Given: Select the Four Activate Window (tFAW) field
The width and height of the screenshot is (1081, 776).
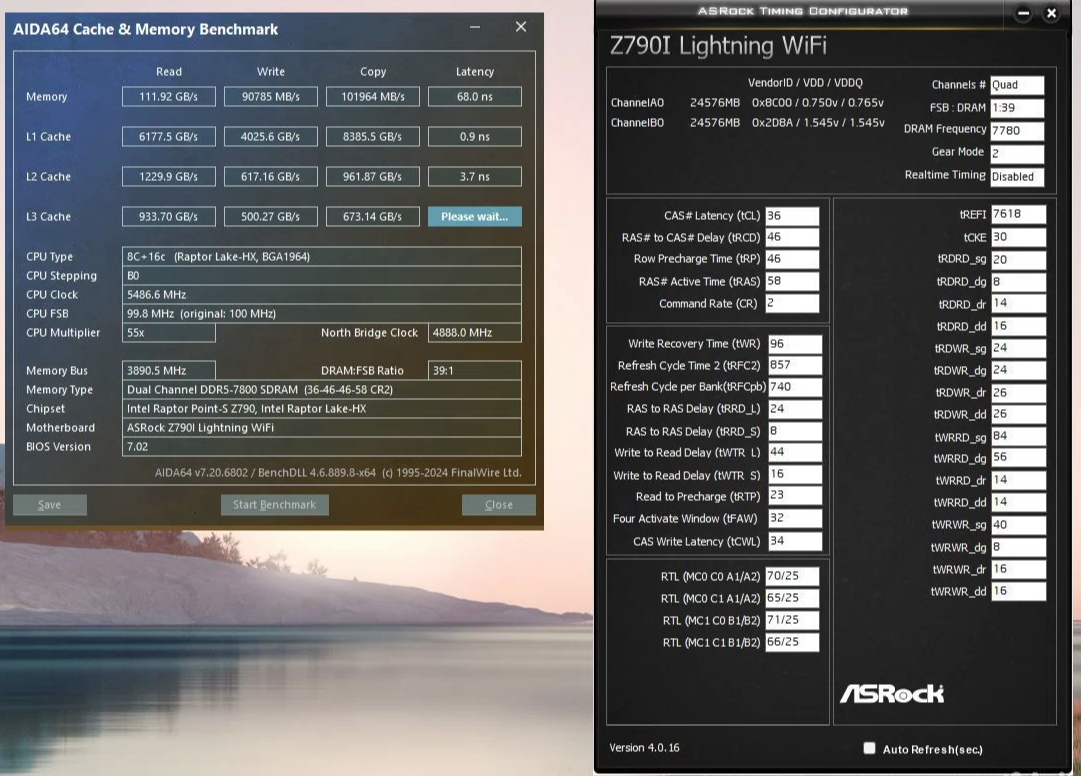Looking at the screenshot, I should coord(795,518).
